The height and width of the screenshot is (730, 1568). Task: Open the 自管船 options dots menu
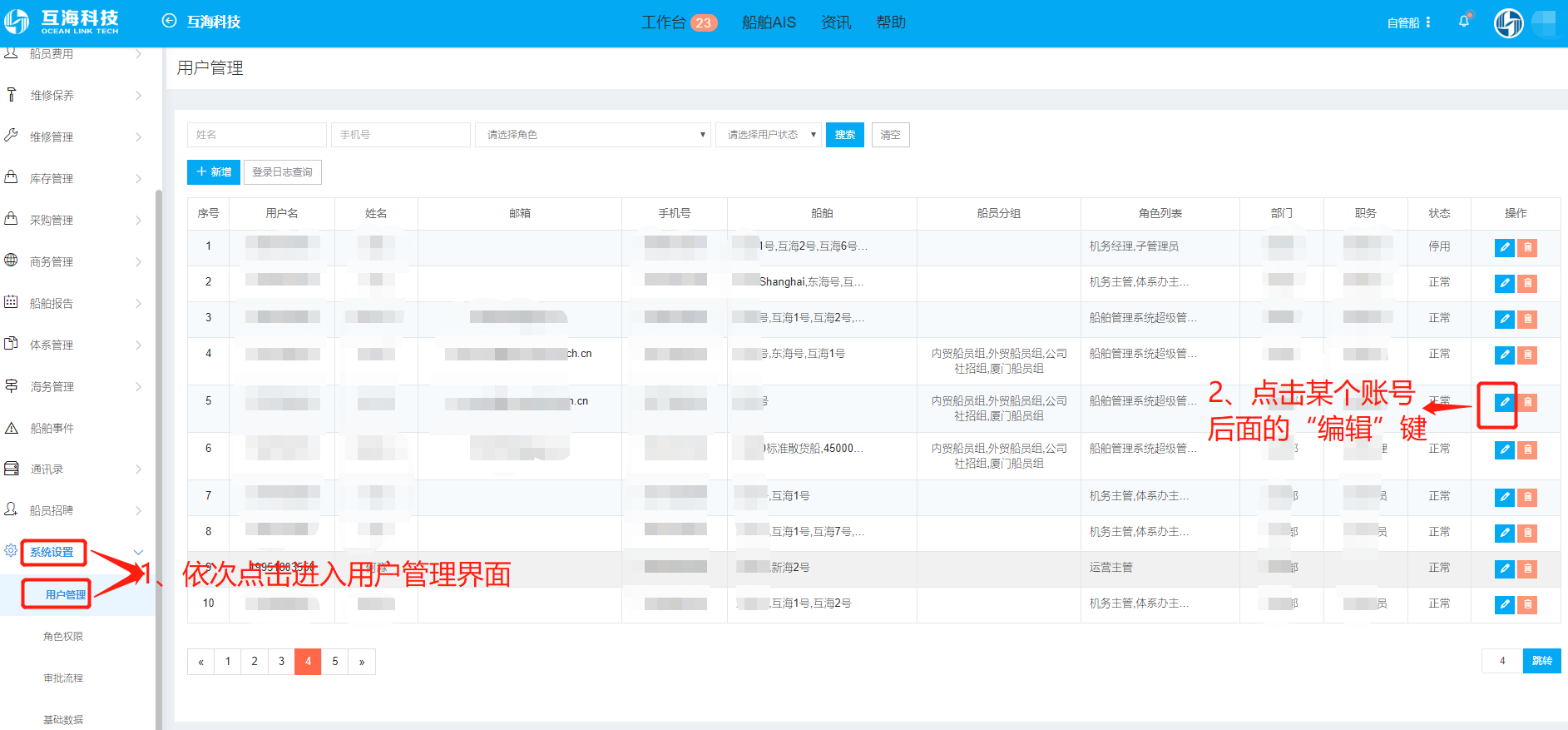(x=1428, y=22)
